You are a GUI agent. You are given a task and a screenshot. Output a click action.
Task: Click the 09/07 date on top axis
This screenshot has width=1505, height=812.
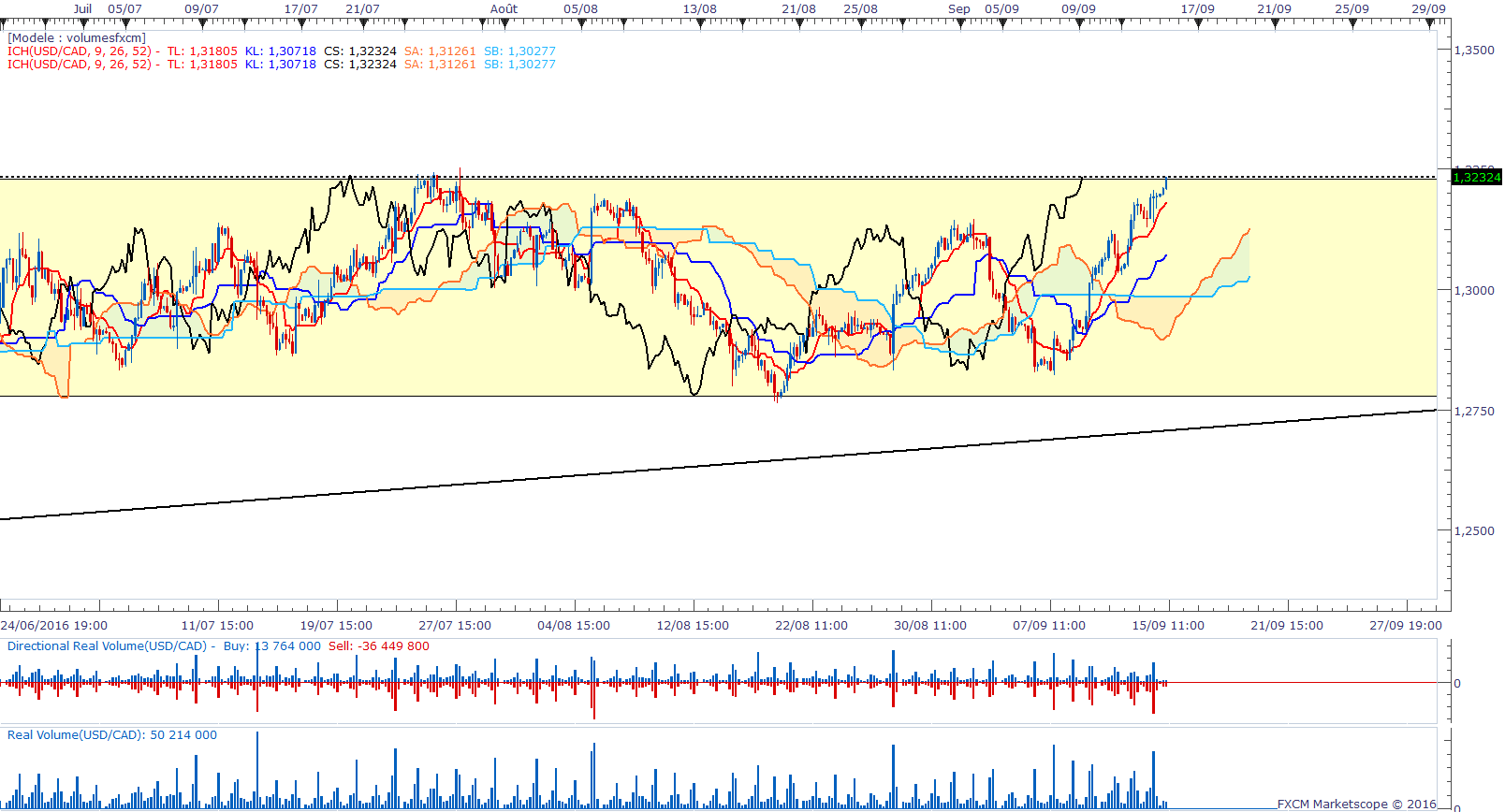coord(201,8)
